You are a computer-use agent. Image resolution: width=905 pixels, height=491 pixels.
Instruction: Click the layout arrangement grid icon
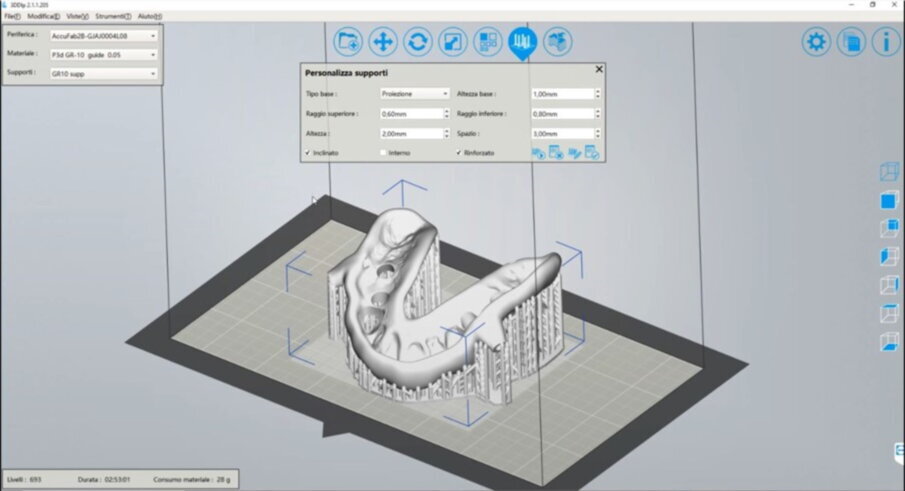[487, 42]
